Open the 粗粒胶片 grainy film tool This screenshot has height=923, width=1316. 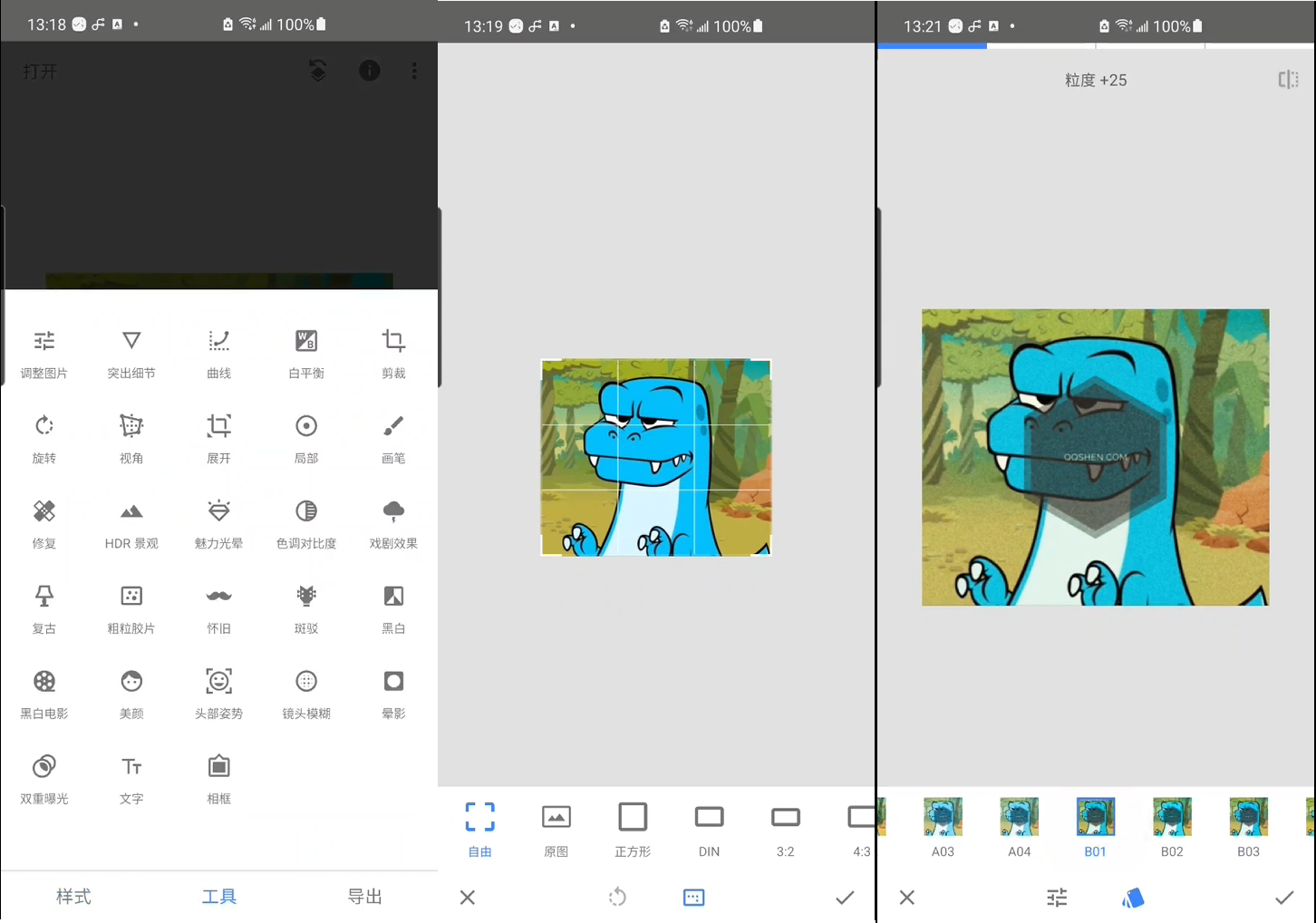(131, 609)
